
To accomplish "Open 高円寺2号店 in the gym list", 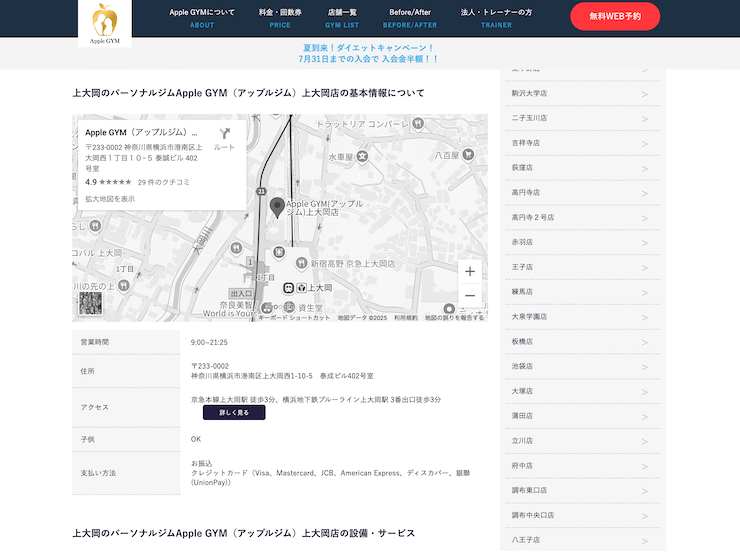I will coord(583,218).
